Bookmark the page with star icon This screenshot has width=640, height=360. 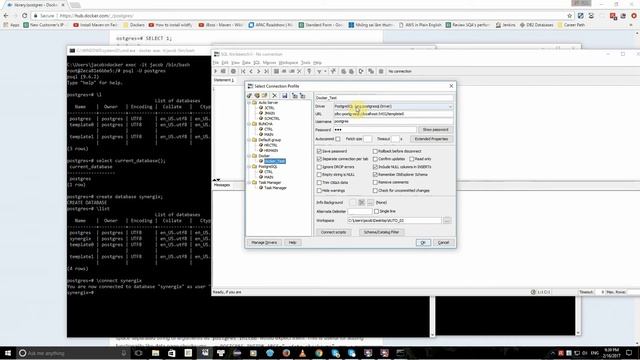569,16
